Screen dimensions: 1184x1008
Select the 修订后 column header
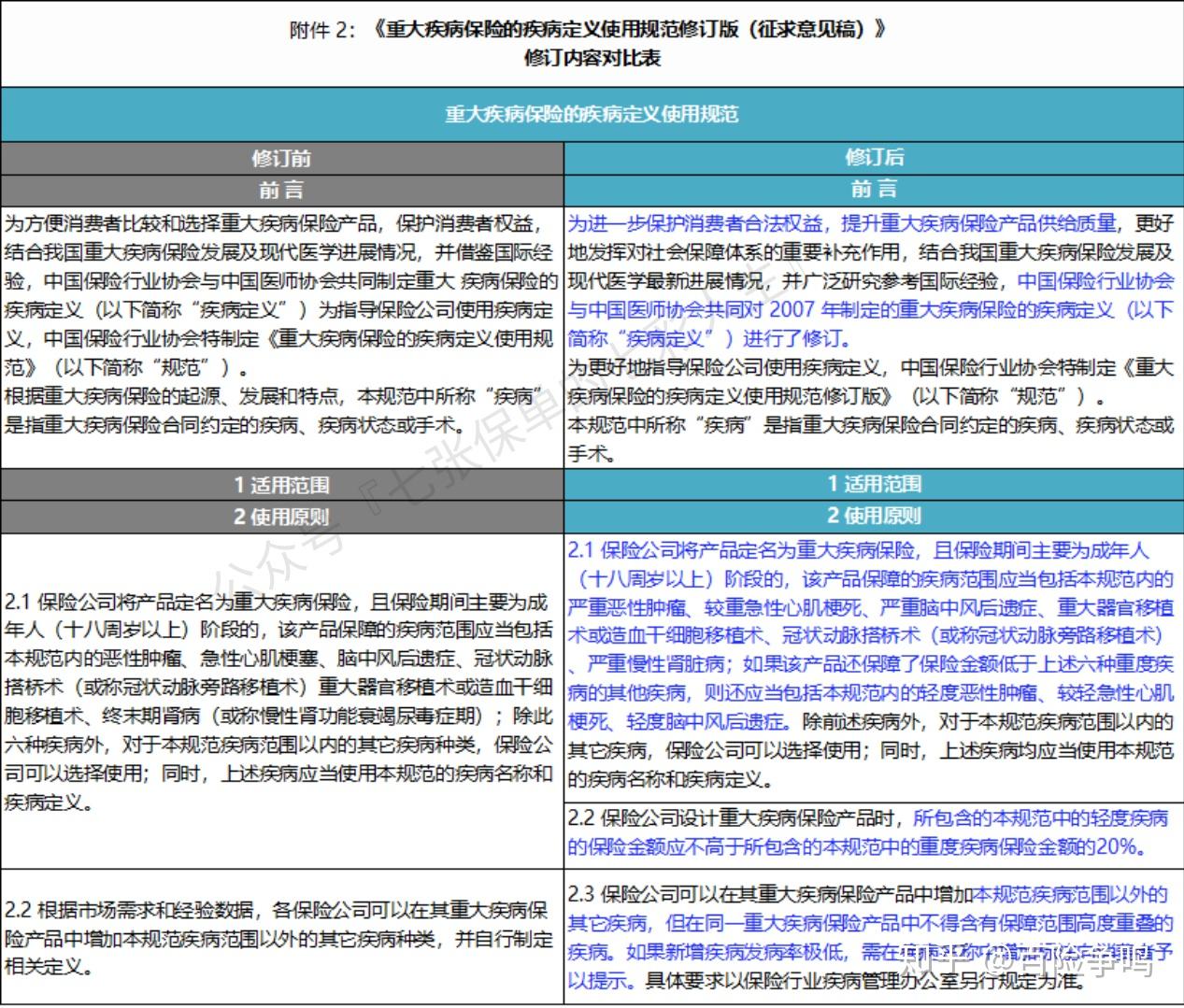tap(874, 157)
